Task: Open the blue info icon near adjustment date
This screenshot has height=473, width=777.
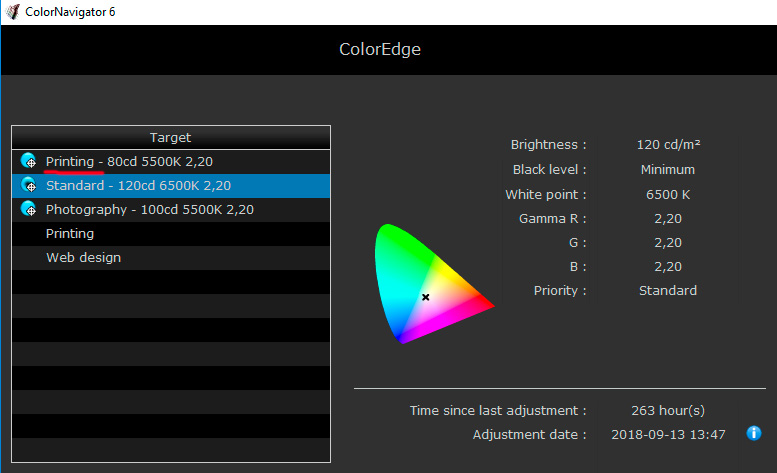Action: tap(754, 433)
